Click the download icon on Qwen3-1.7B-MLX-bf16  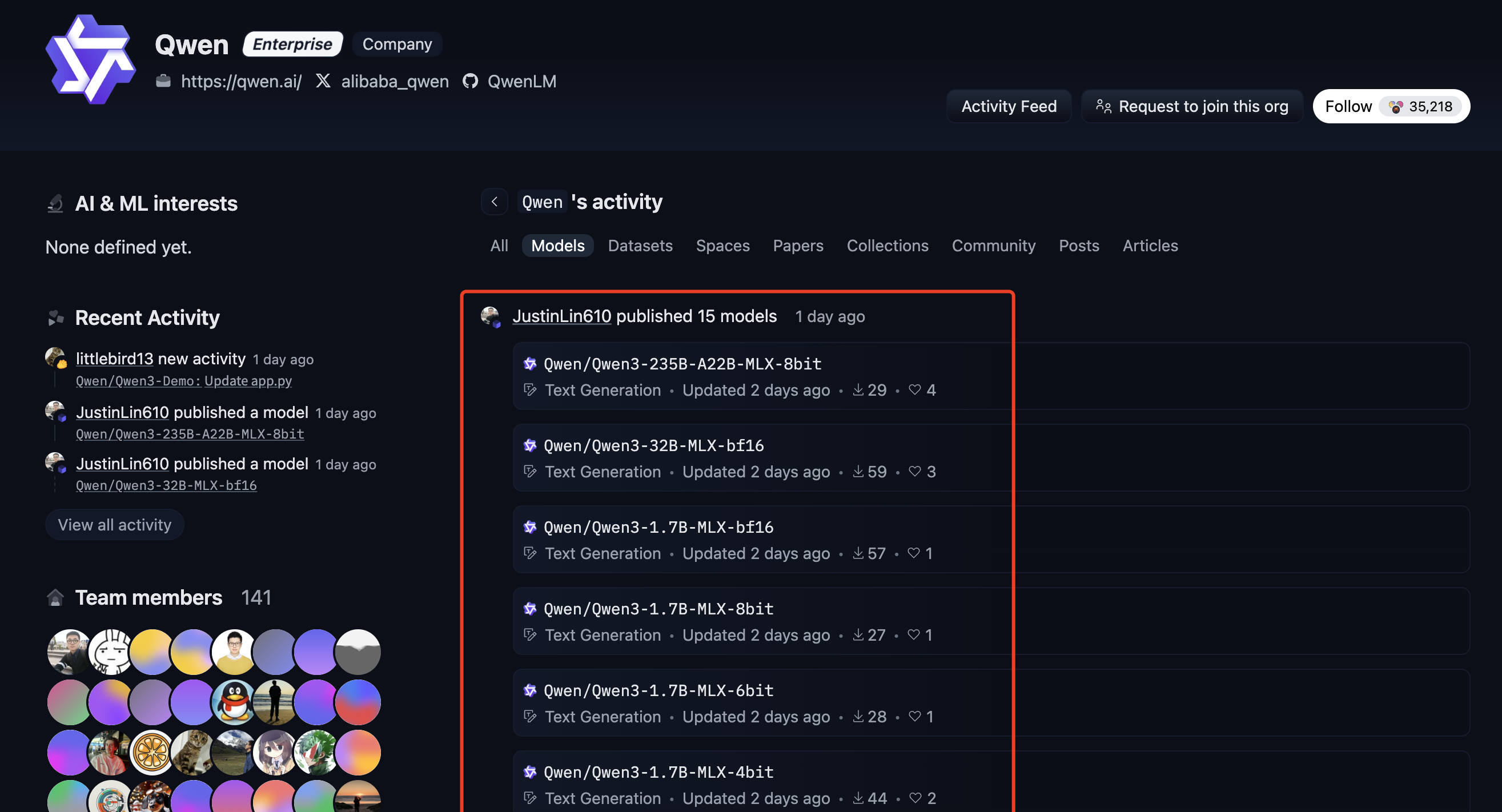(x=858, y=553)
